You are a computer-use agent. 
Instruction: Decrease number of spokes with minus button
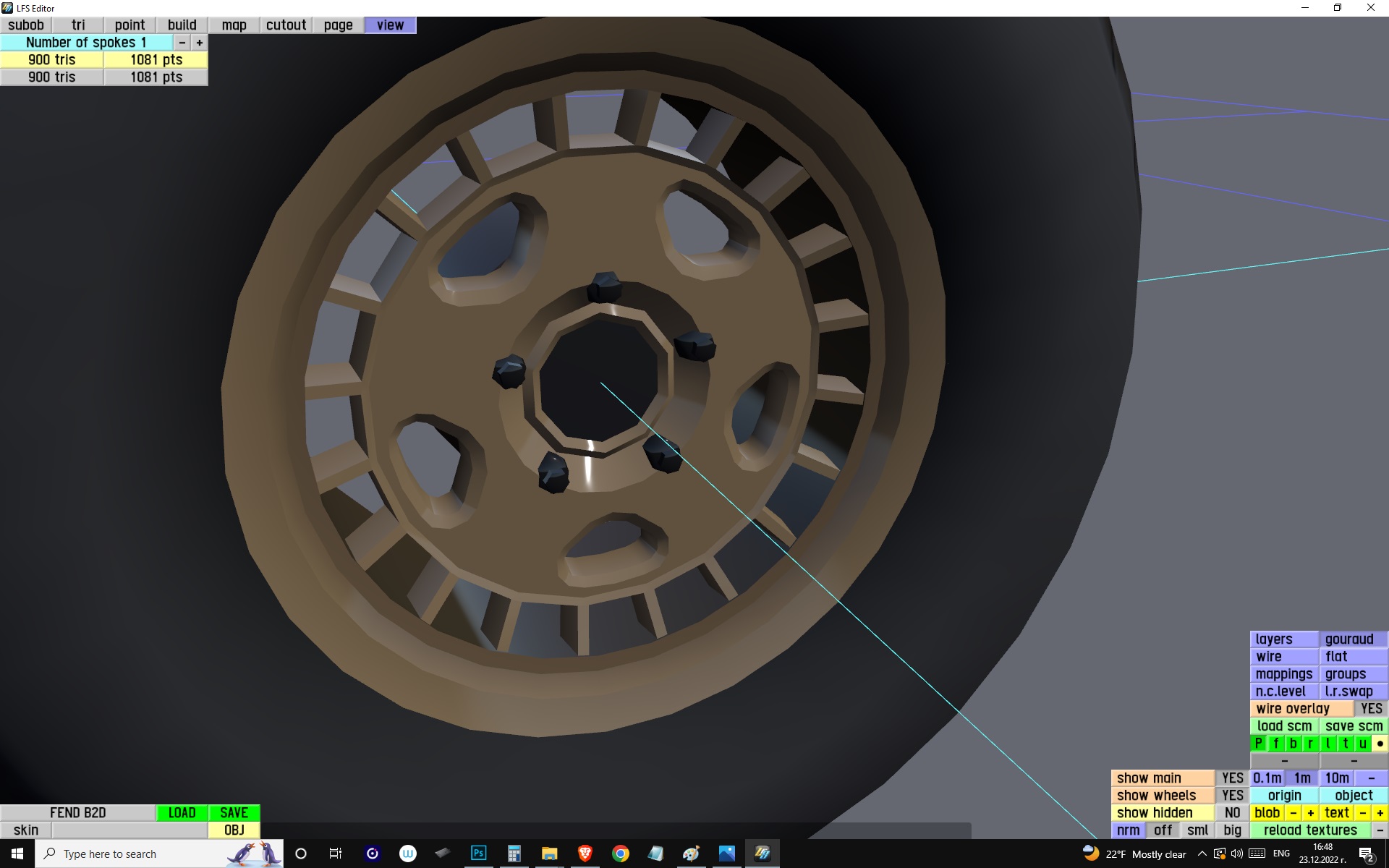(x=182, y=43)
